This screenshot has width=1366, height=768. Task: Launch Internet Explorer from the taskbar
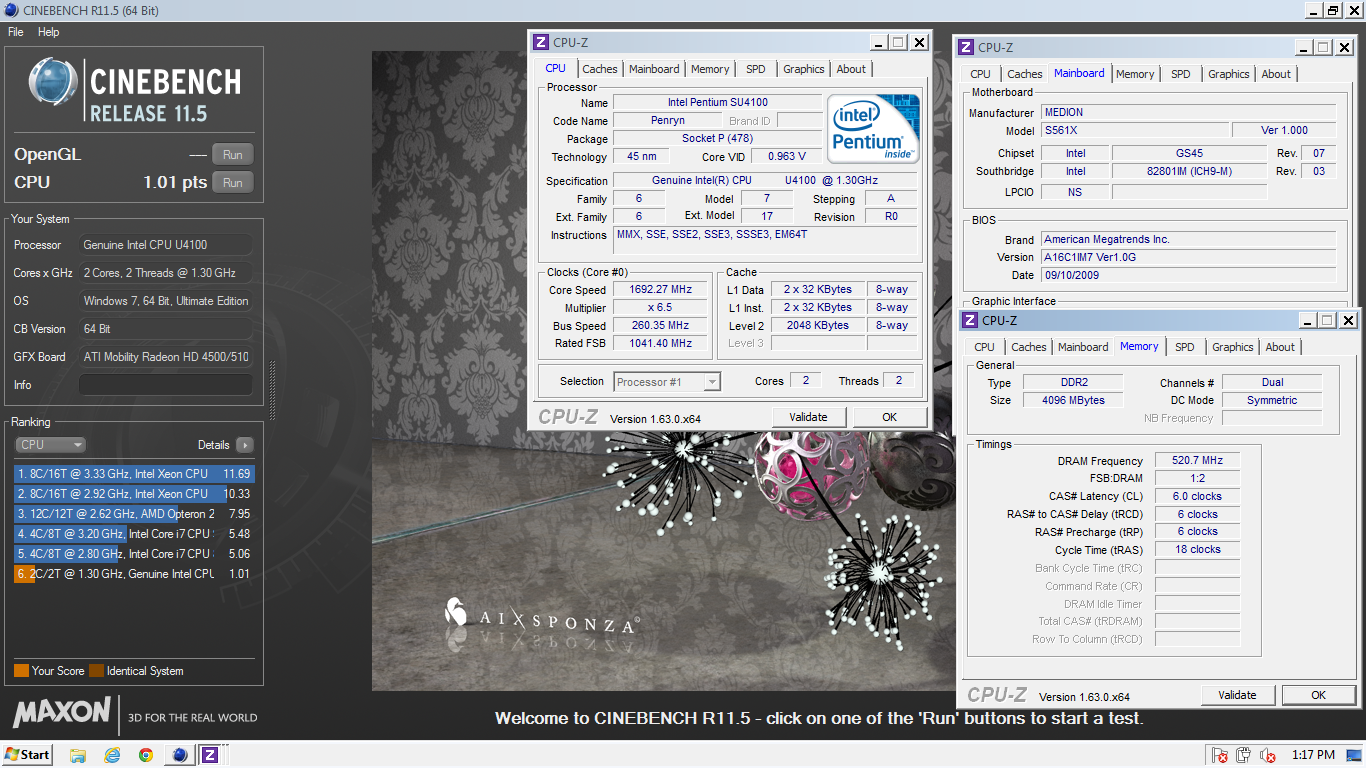[112, 755]
